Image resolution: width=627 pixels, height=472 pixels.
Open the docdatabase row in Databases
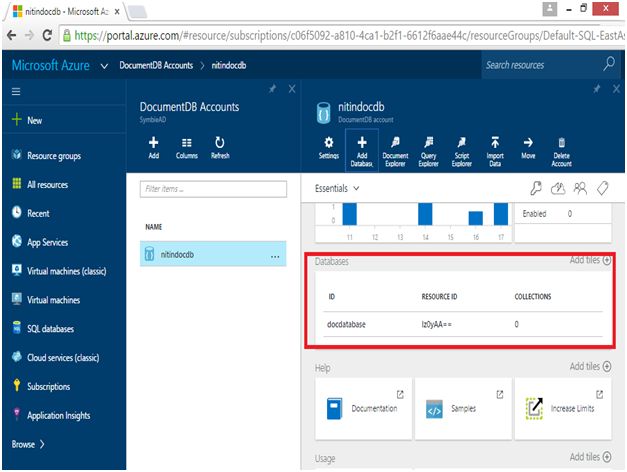point(463,324)
